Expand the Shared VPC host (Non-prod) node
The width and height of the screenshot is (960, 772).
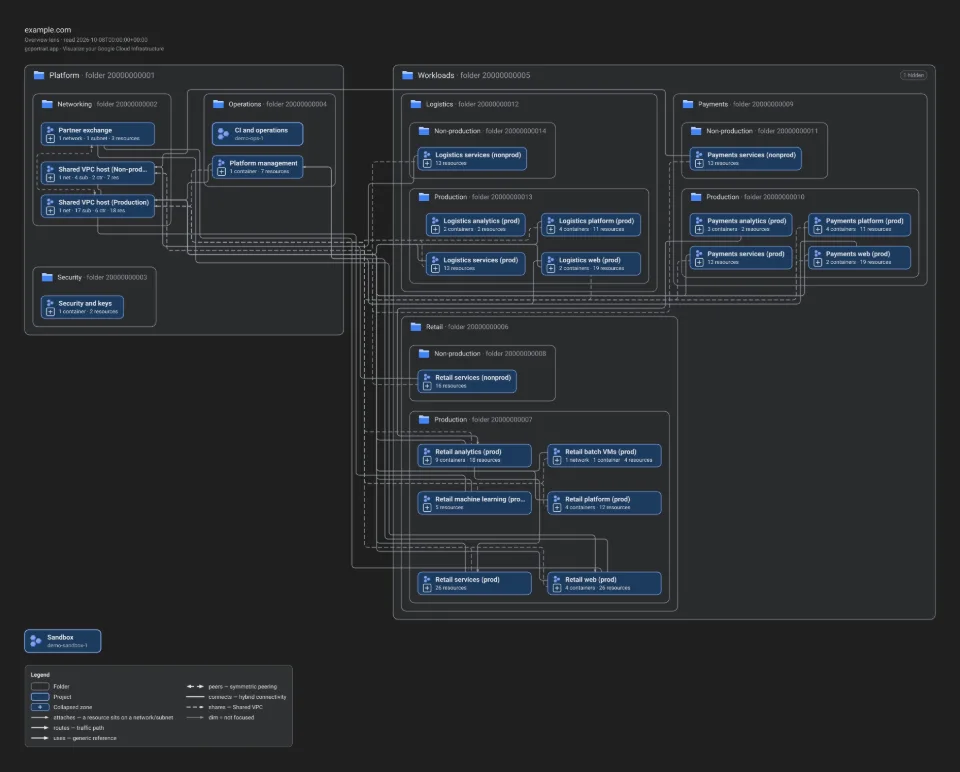(50, 178)
